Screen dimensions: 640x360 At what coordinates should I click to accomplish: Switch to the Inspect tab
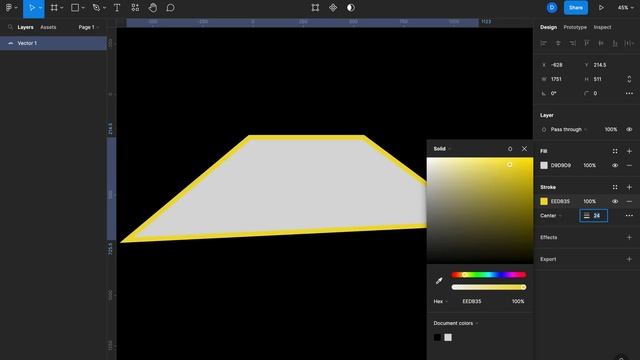(602, 27)
